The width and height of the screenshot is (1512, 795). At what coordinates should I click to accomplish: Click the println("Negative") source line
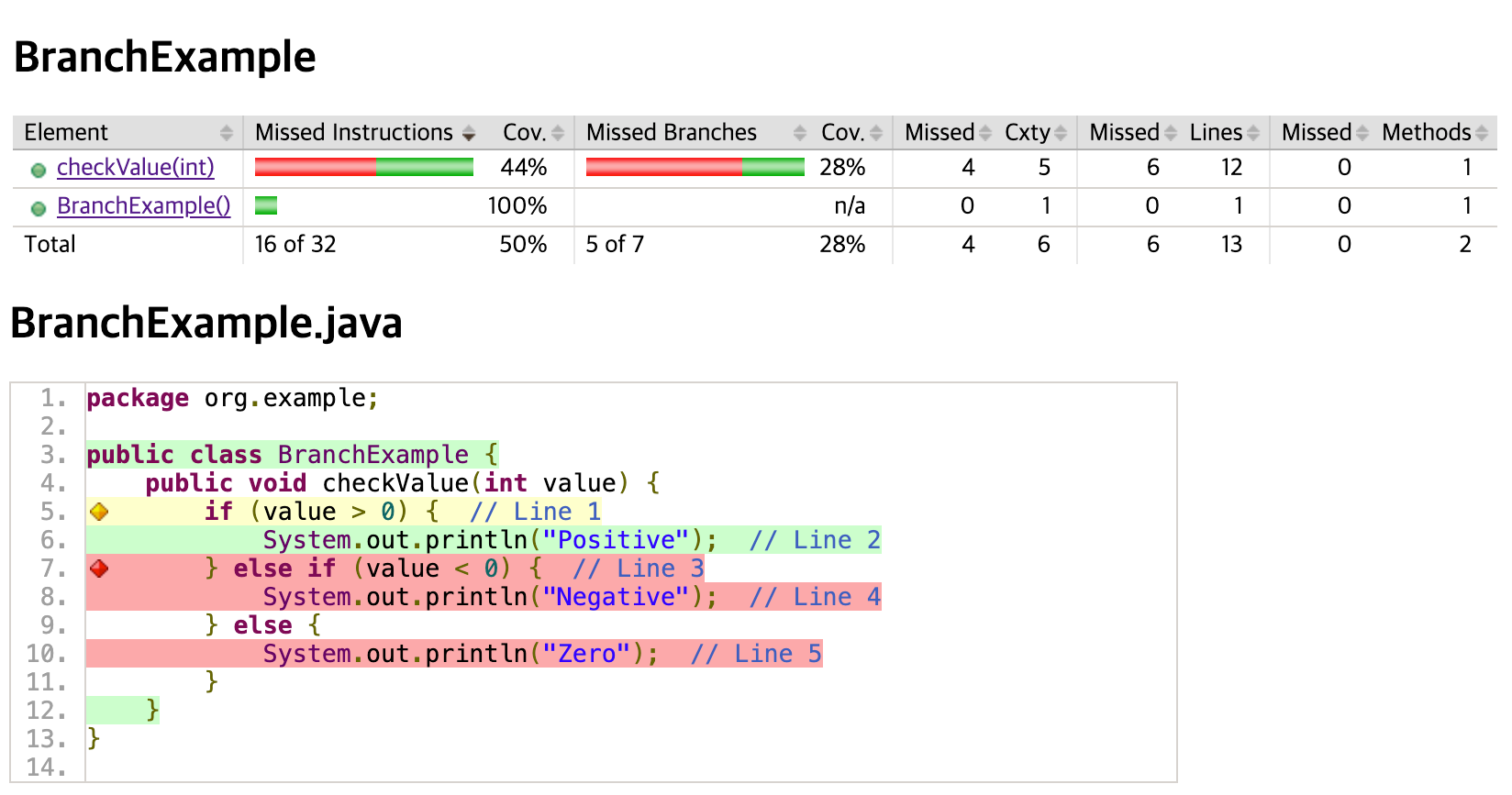(x=484, y=597)
